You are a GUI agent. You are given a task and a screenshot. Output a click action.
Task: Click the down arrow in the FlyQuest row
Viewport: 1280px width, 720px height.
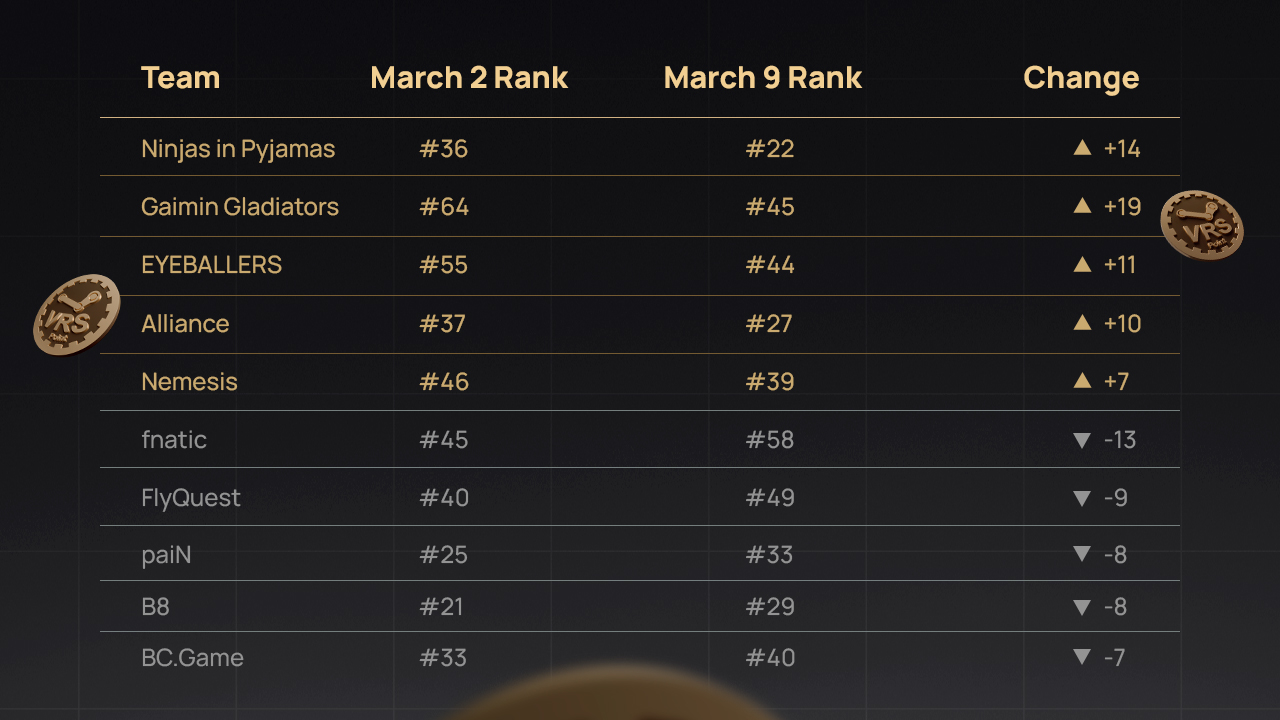1081,498
